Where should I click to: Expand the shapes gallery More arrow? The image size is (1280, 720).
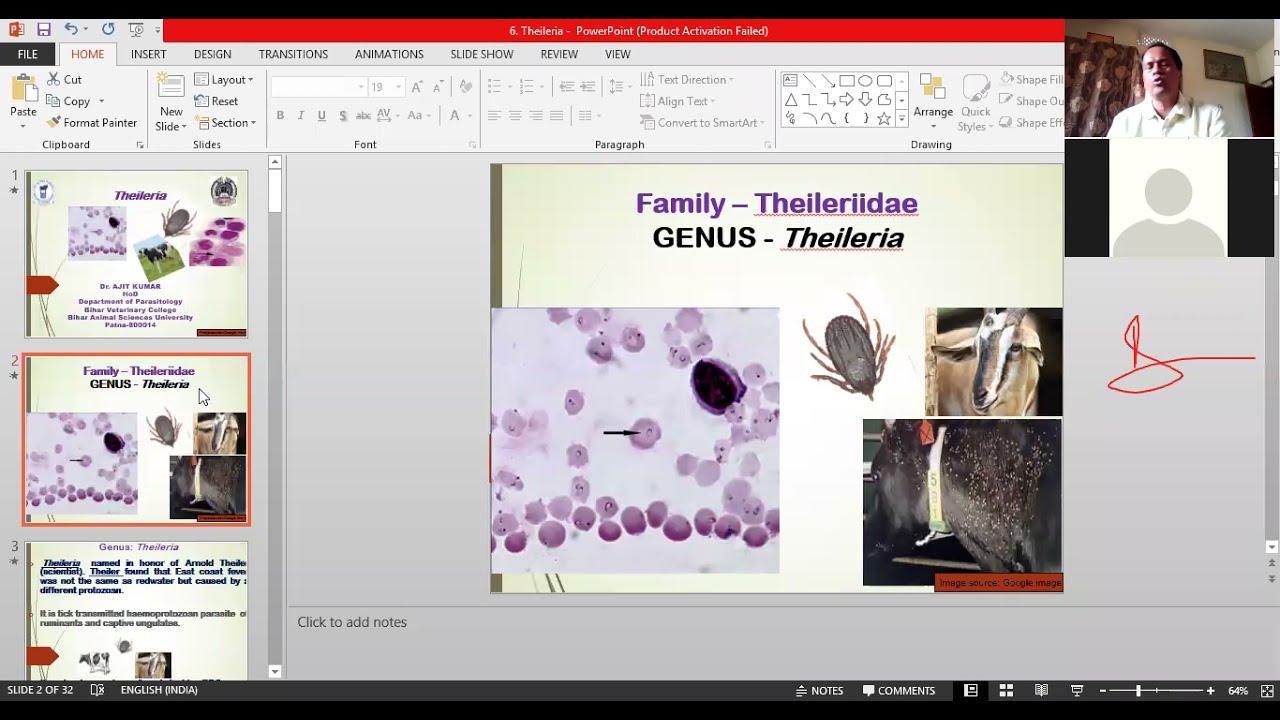[x=901, y=119]
